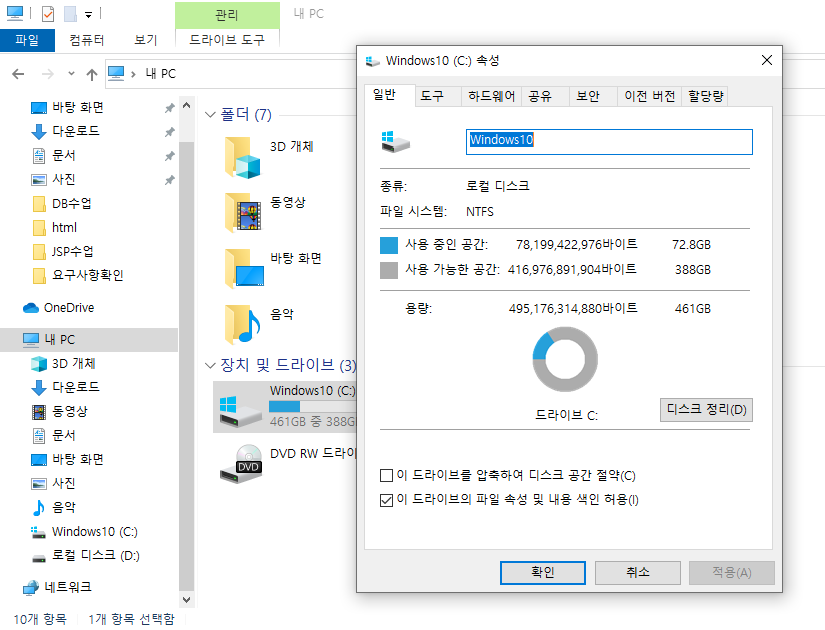Open the html folder in sidebar
The height and width of the screenshot is (630, 825).
64,227
